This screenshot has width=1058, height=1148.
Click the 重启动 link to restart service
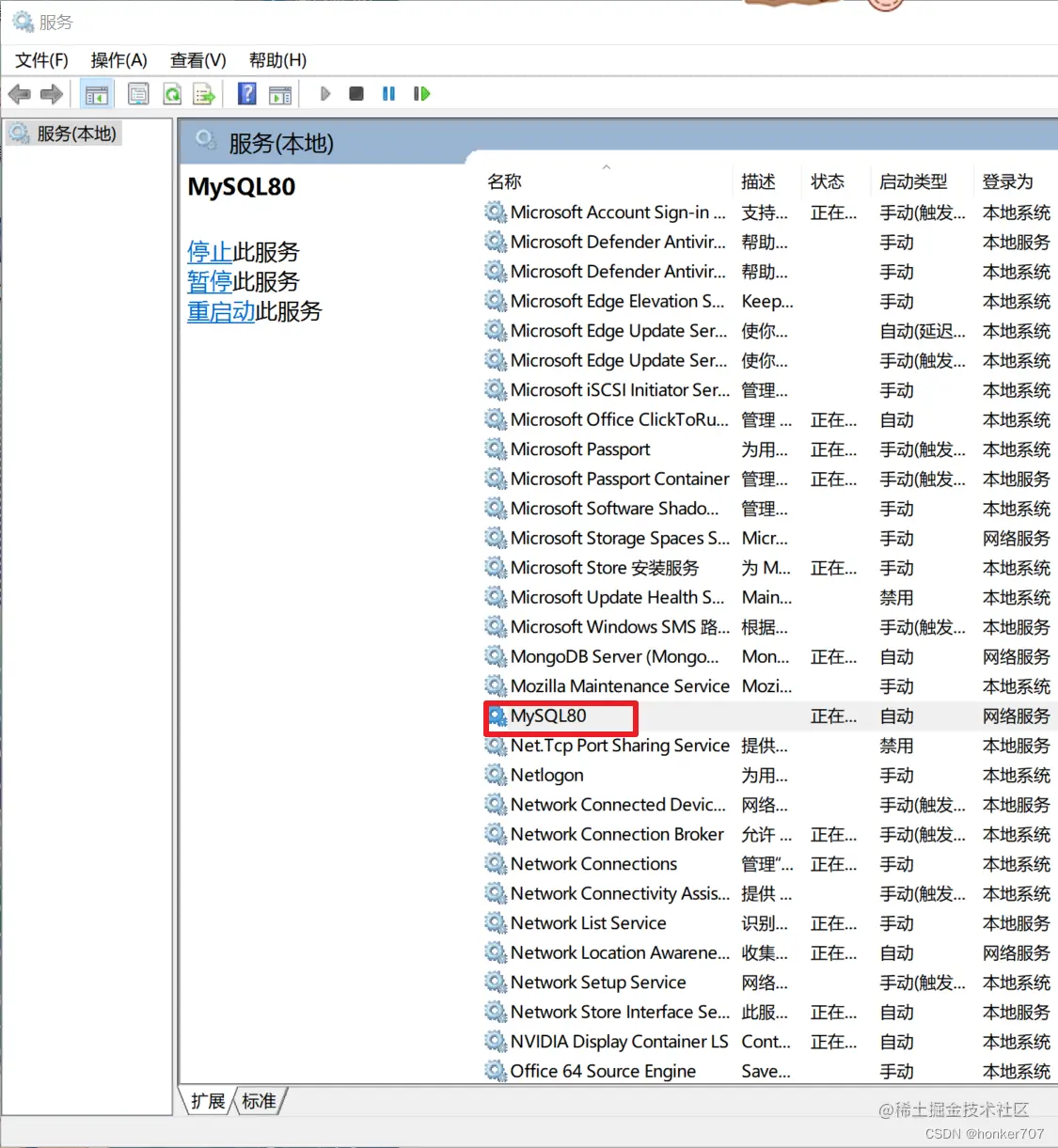click(x=221, y=311)
